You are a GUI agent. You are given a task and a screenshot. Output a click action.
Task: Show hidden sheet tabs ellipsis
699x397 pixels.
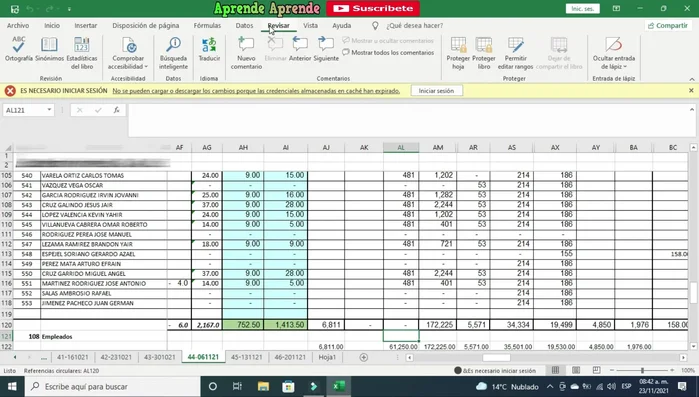pos(43,357)
